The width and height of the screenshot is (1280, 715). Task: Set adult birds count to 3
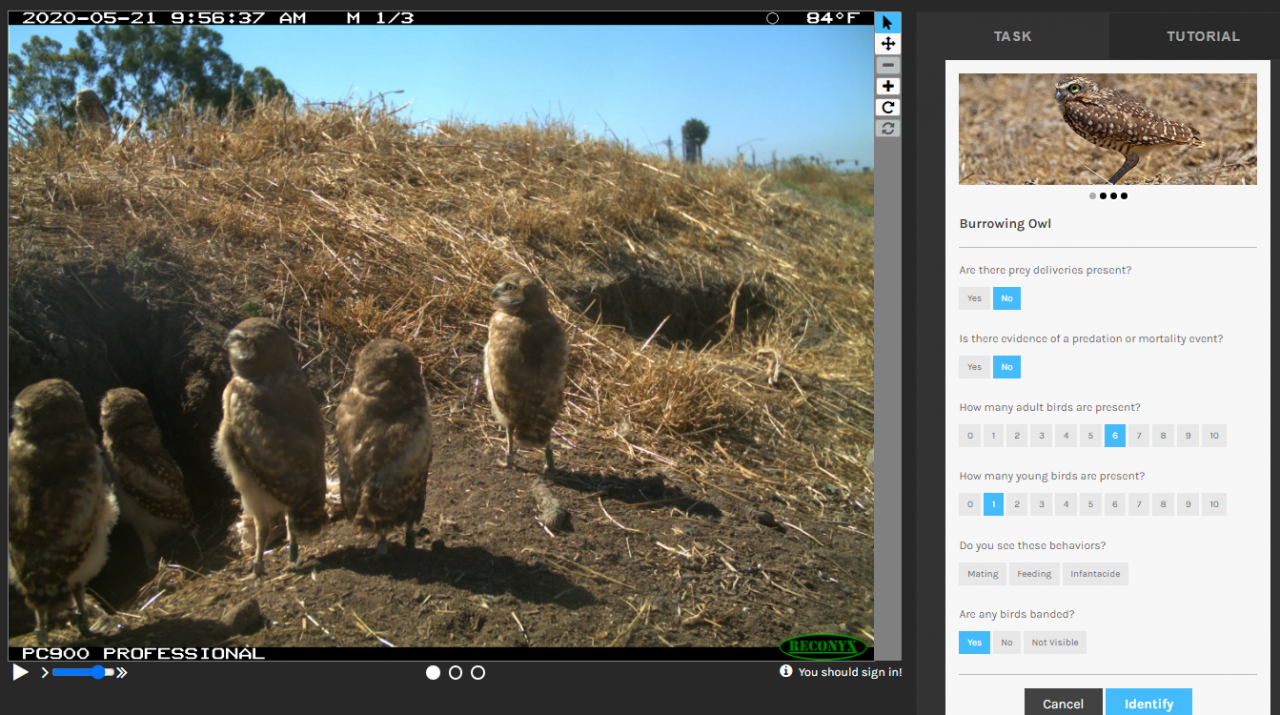point(1042,435)
